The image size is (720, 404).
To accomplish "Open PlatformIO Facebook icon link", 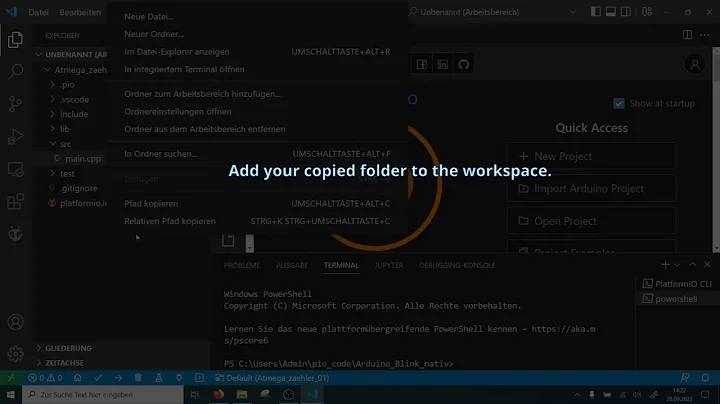I will (x=422, y=64).
